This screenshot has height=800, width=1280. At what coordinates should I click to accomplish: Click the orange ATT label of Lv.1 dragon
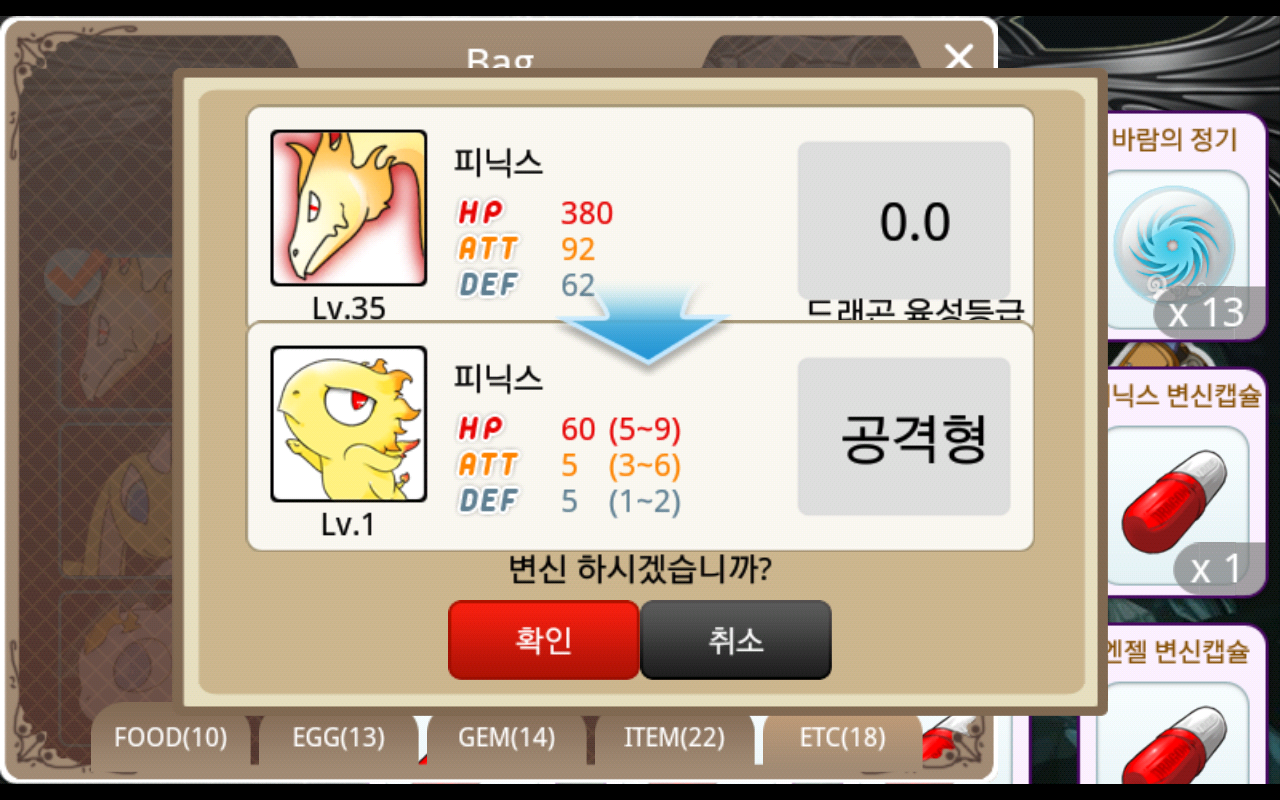click(488, 464)
